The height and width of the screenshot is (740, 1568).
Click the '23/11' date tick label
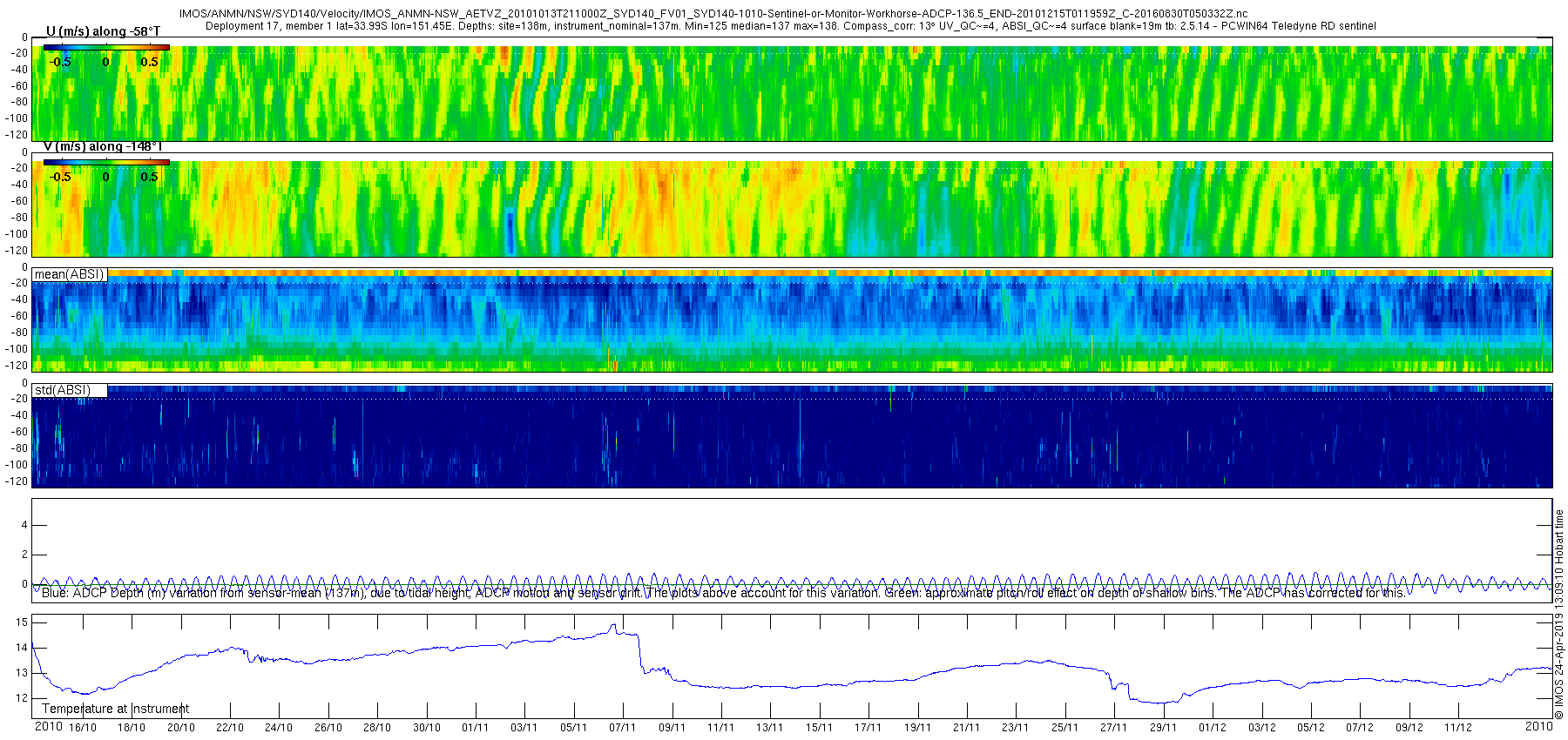(1016, 728)
